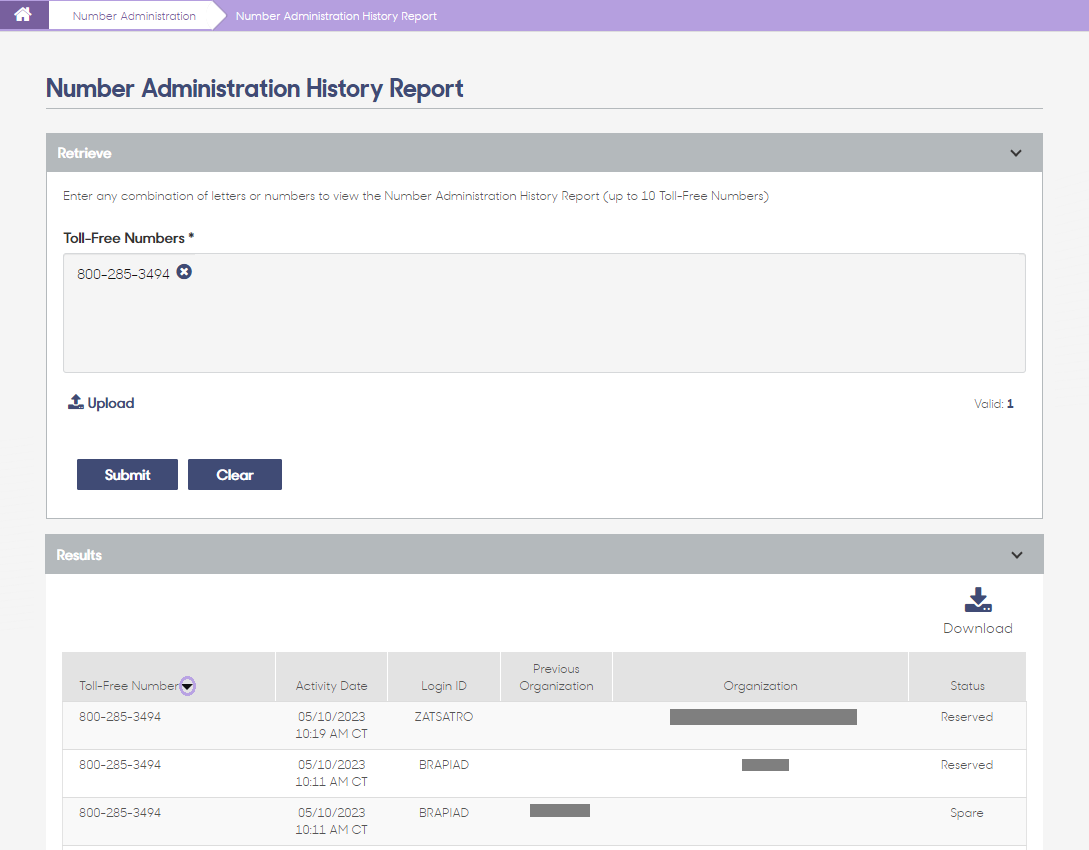
Task: Click the Results panel title
Action: click(79, 555)
